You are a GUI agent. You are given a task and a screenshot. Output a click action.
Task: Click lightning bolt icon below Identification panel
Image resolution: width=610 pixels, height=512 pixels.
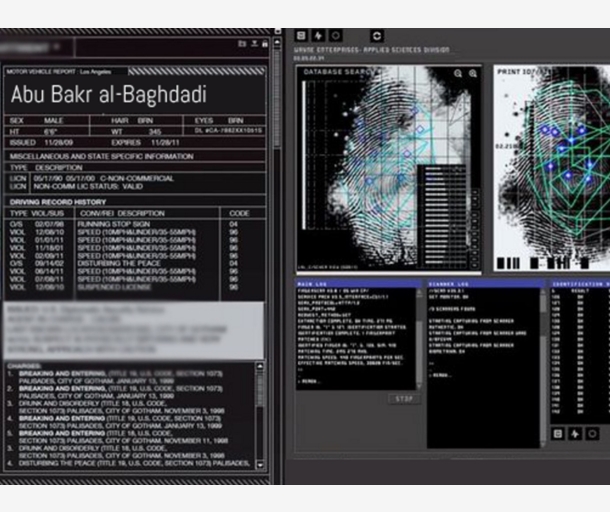[575, 433]
